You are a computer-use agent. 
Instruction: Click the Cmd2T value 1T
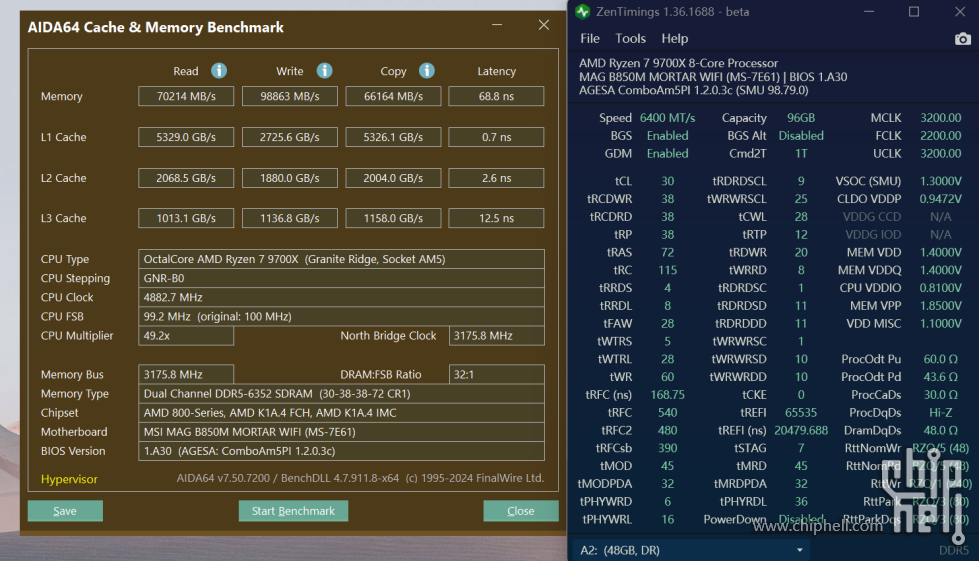[801, 154]
